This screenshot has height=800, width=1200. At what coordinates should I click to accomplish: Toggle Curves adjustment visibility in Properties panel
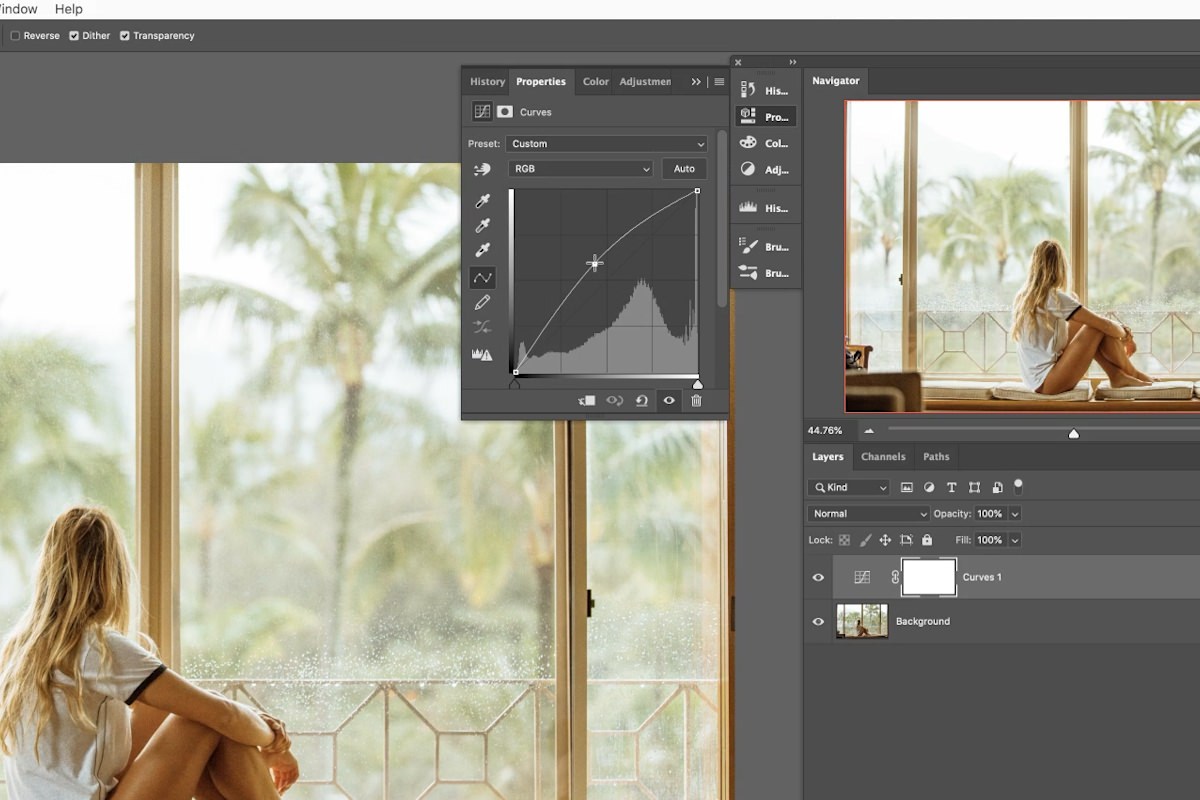click(x=669, y=400)
